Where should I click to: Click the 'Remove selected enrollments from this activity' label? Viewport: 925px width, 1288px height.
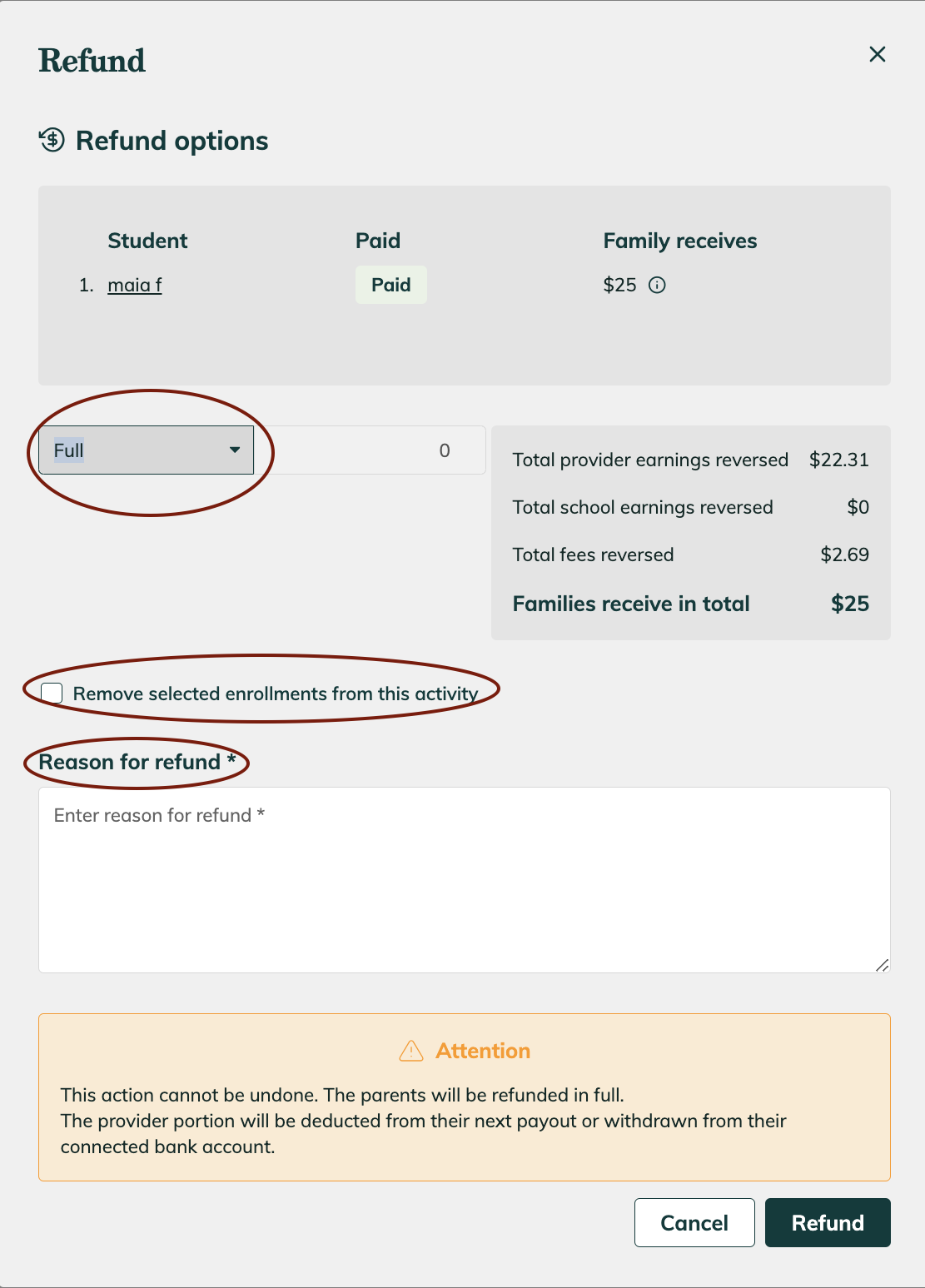(276, 694)
